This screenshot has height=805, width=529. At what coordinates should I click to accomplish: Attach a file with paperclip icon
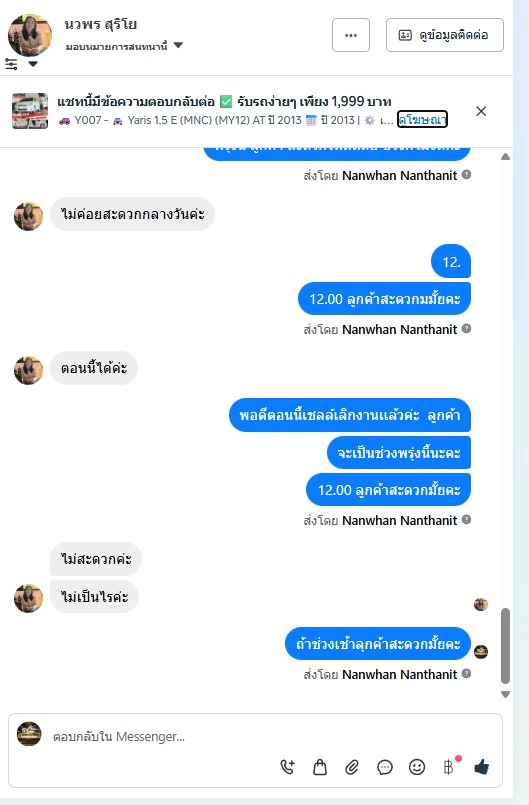(352, 767)
